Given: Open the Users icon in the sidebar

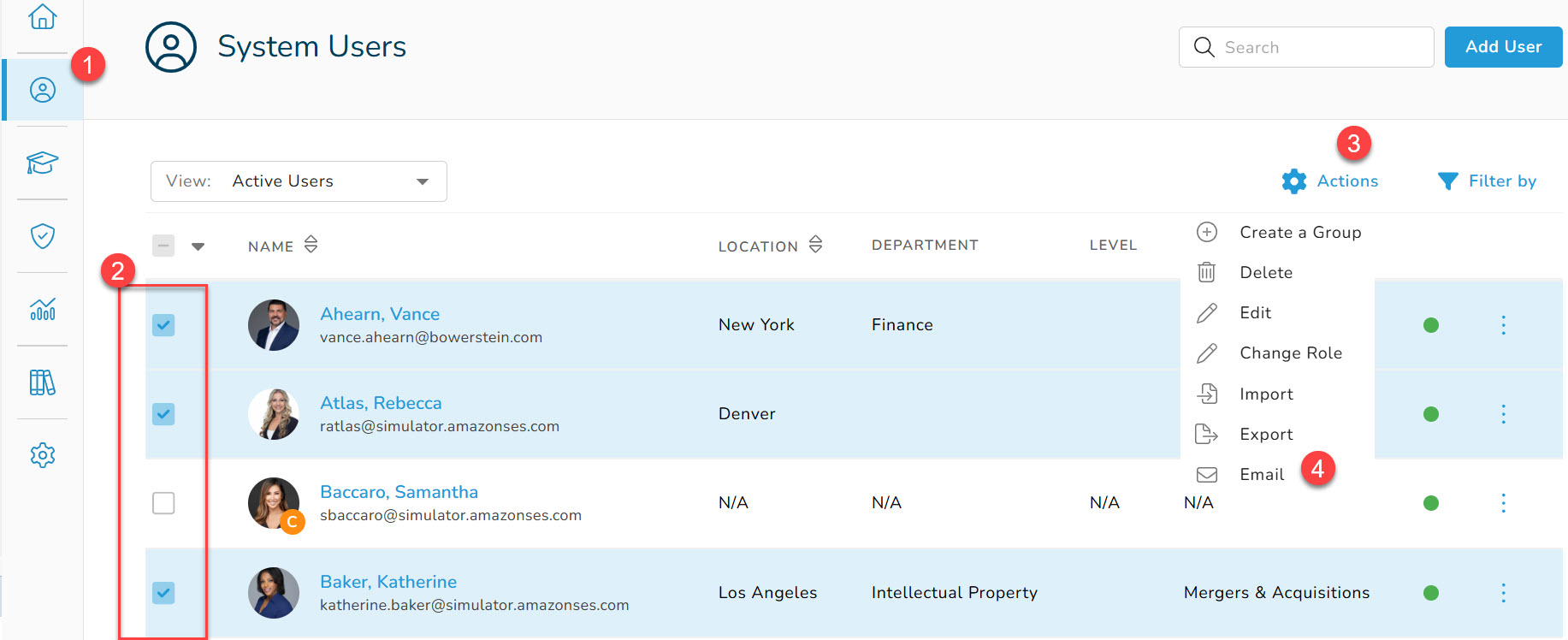Looking at the screenshot, I should 43,90.
